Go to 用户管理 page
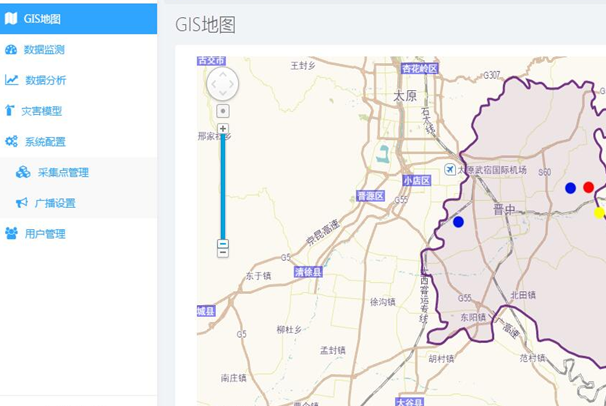This screenshot has height=406, width=606. (45, 234)
